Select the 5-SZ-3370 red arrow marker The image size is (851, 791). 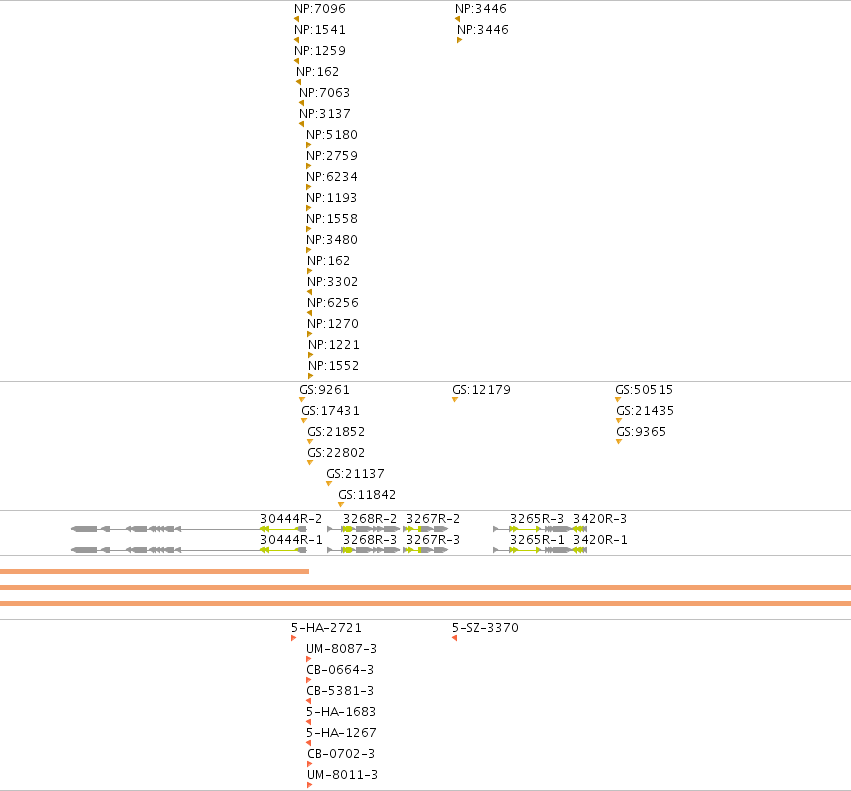click(454, 638)
